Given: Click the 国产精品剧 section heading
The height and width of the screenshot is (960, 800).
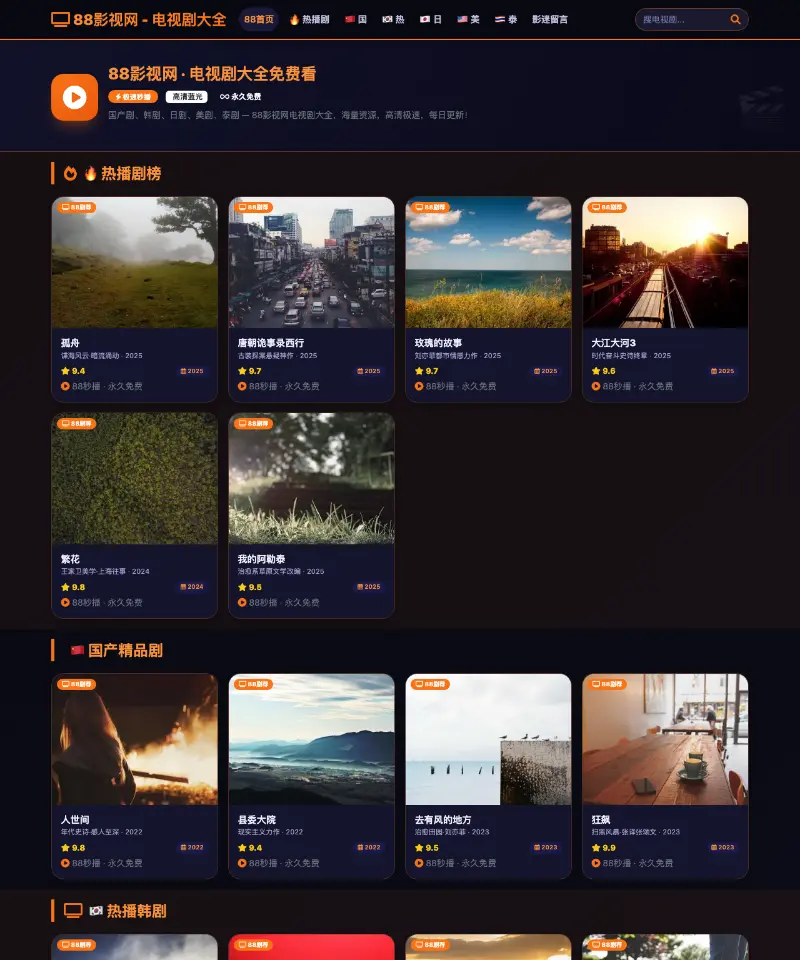Looking at the screenshot, I should point(125,650).
